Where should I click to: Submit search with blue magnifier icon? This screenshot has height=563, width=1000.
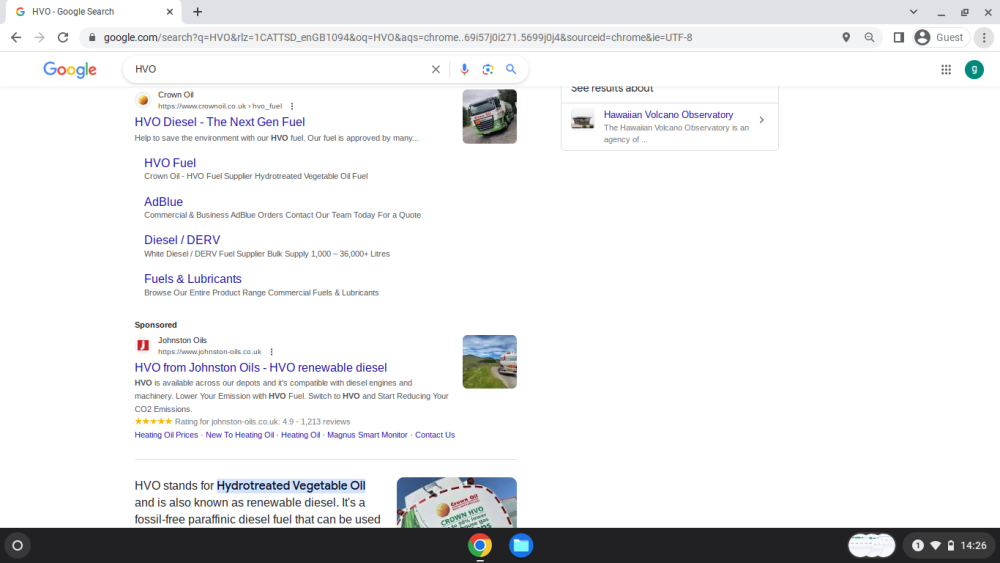tap(511, 69)
